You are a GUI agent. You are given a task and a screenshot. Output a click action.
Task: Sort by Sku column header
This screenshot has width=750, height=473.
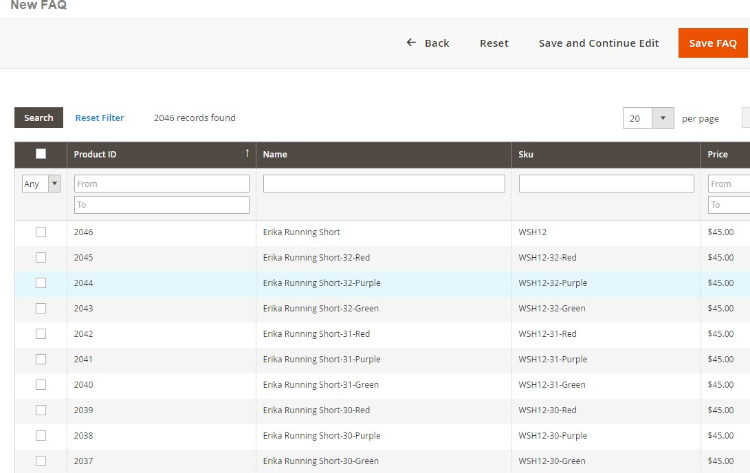point(526,154)
